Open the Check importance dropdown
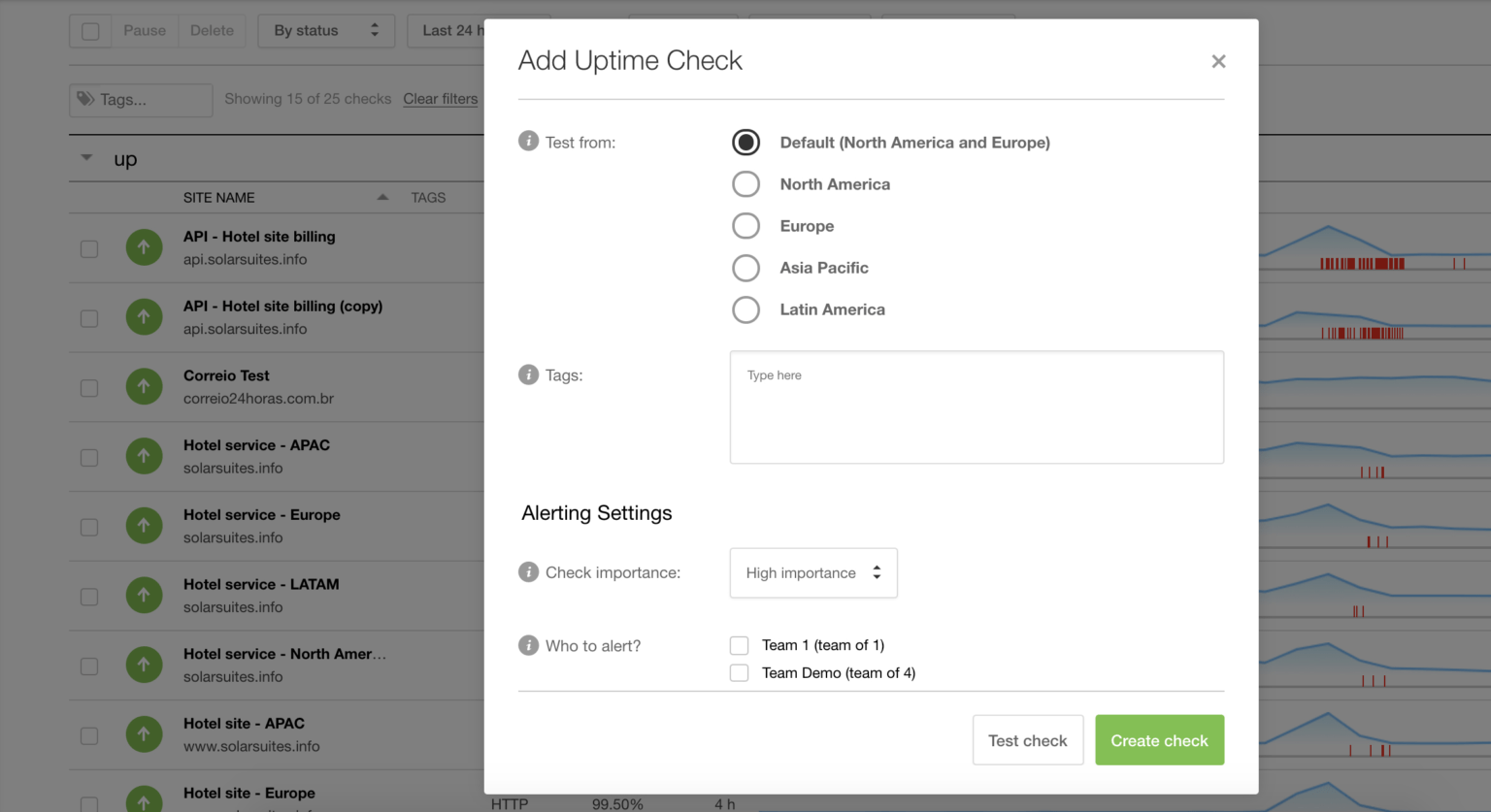 [x=813, y=573]
